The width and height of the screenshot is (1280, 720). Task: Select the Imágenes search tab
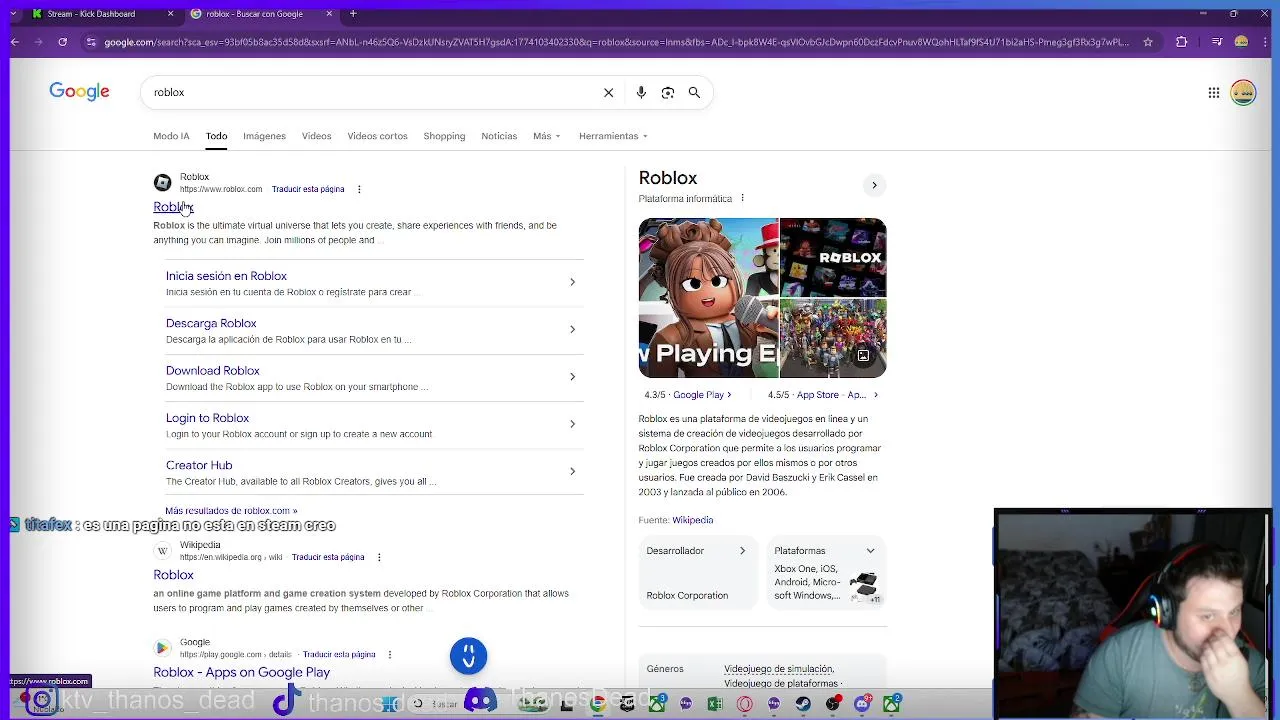[x=264, y=136]
